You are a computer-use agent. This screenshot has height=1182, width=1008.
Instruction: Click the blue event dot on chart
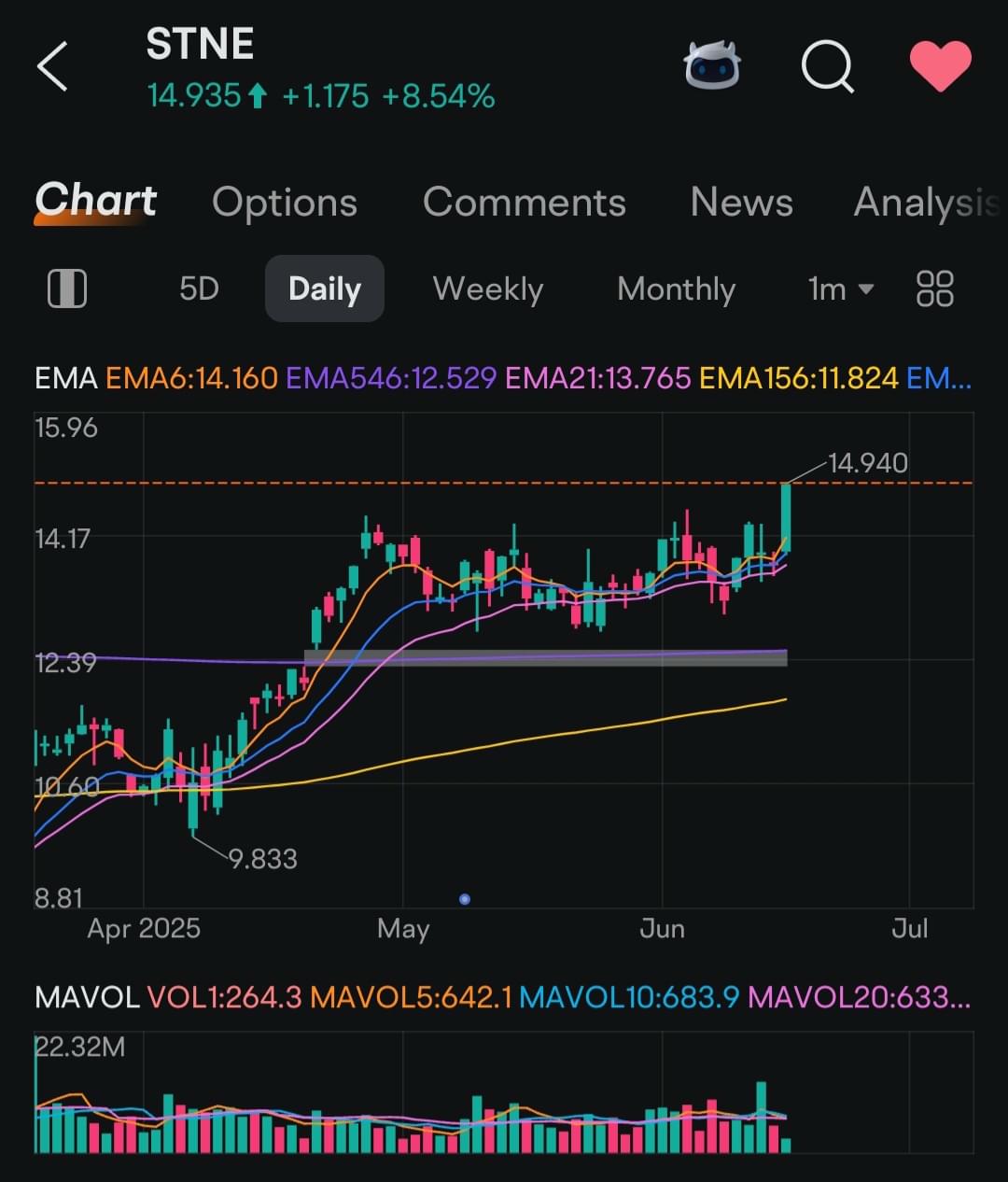pos(465,899)
